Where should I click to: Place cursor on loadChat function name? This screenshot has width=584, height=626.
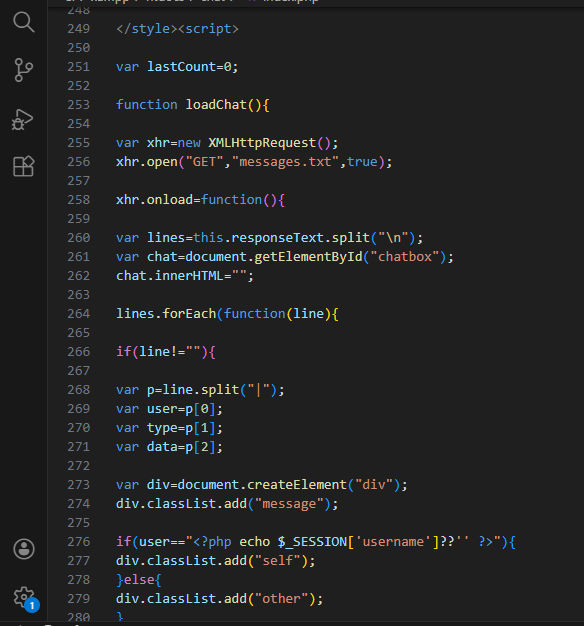pyautogui.click(x=216, y=105)
